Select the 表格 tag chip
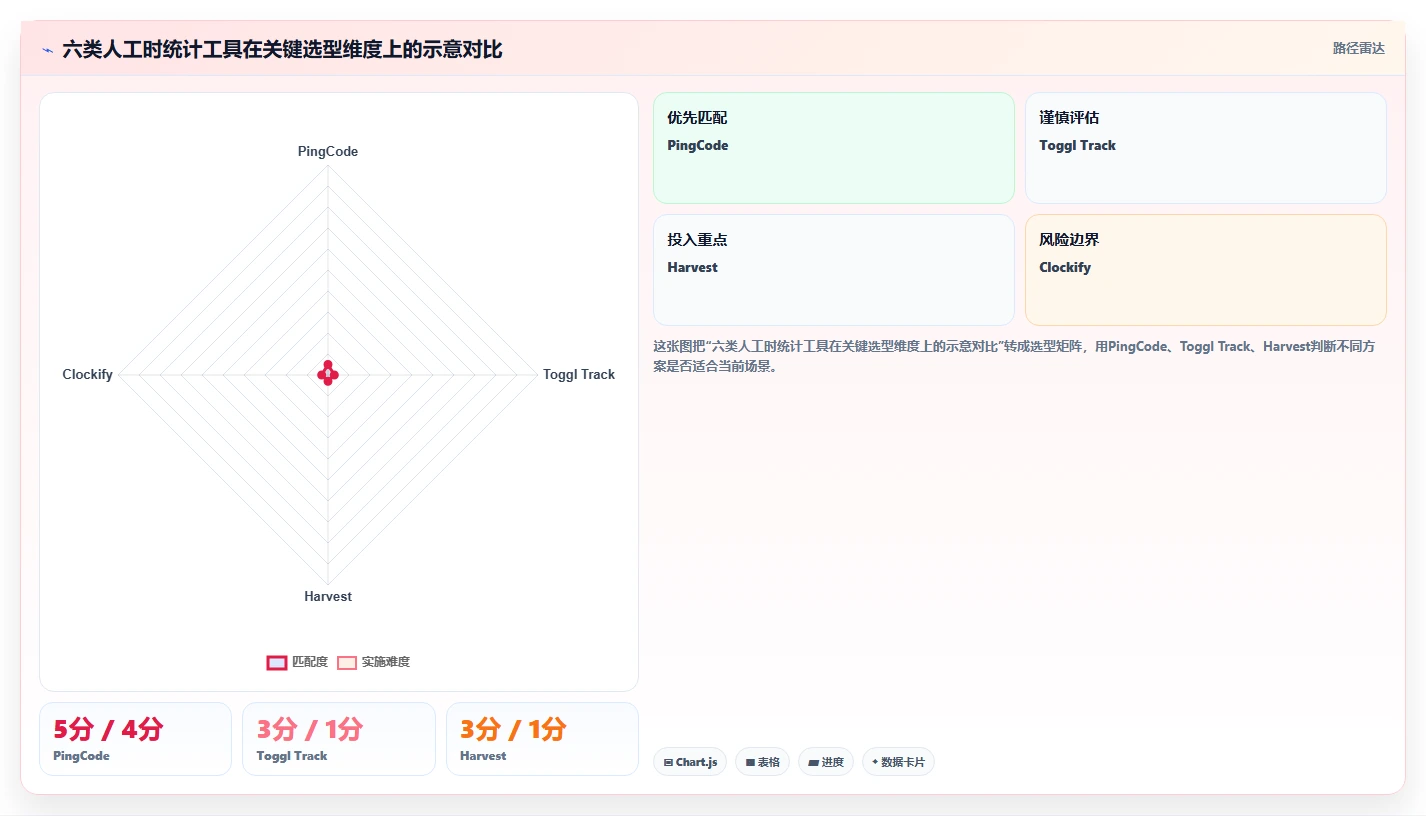 click(x=762, y=762)
